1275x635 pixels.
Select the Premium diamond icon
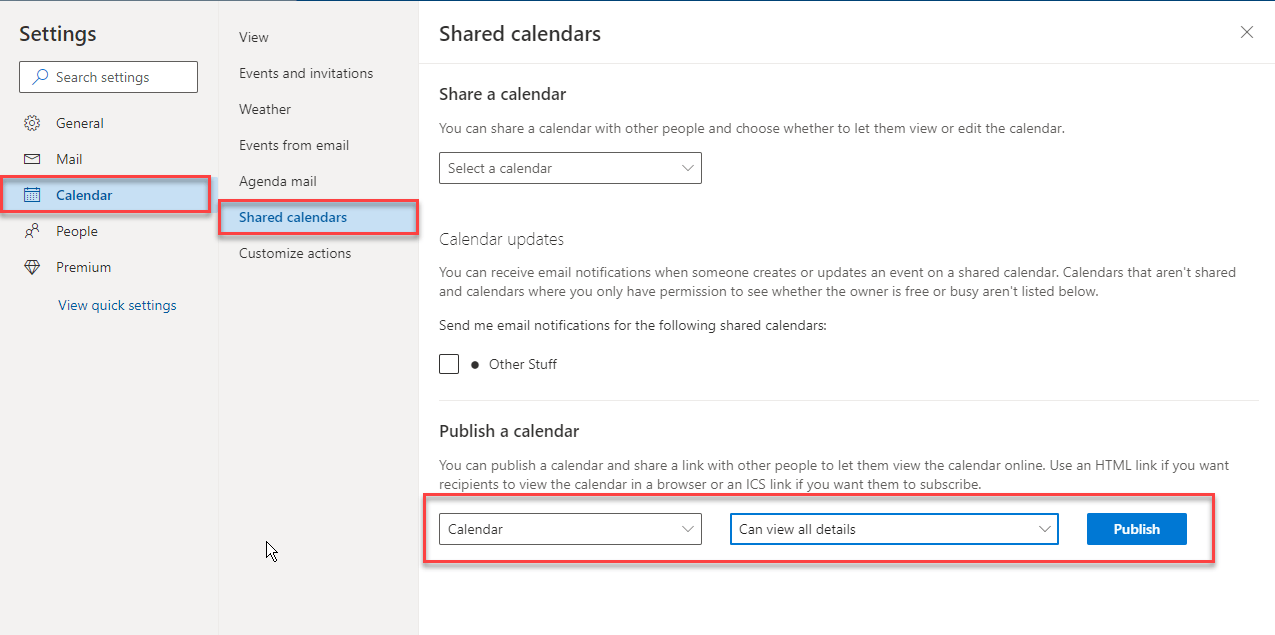pos(33,266)
